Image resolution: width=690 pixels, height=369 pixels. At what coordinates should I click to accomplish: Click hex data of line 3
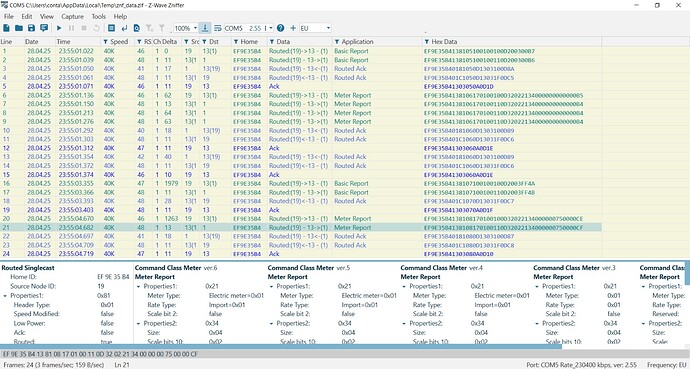click(469, 69)
